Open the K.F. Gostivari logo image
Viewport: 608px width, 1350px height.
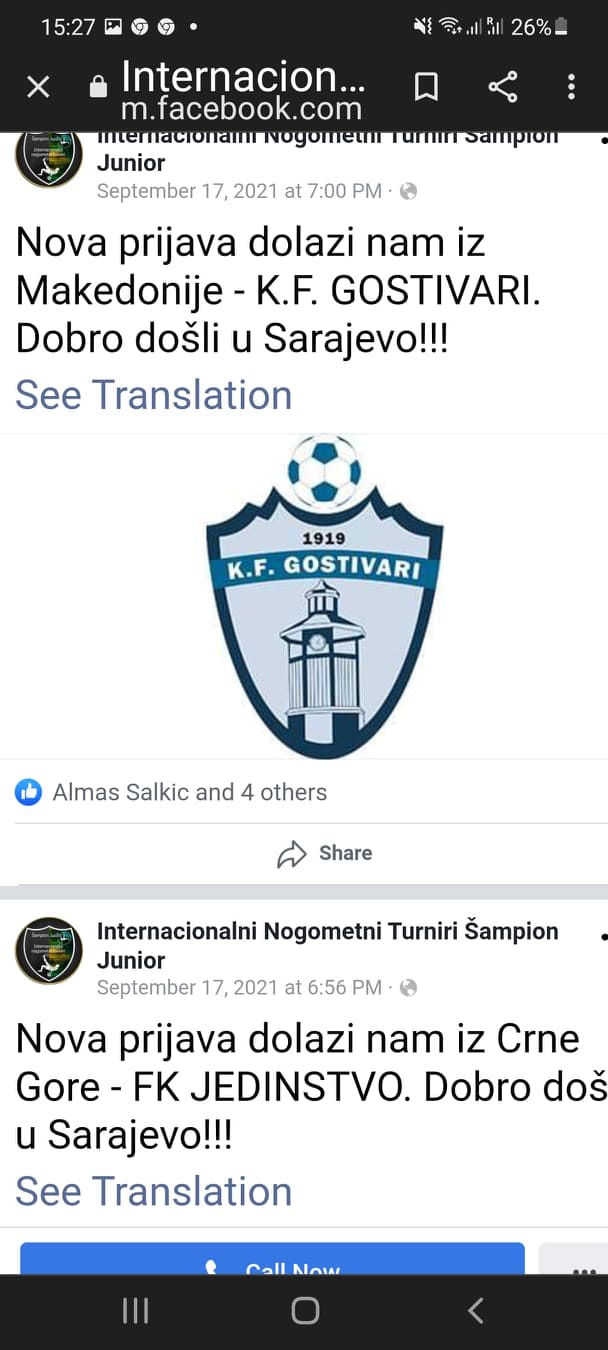(324, 595)
